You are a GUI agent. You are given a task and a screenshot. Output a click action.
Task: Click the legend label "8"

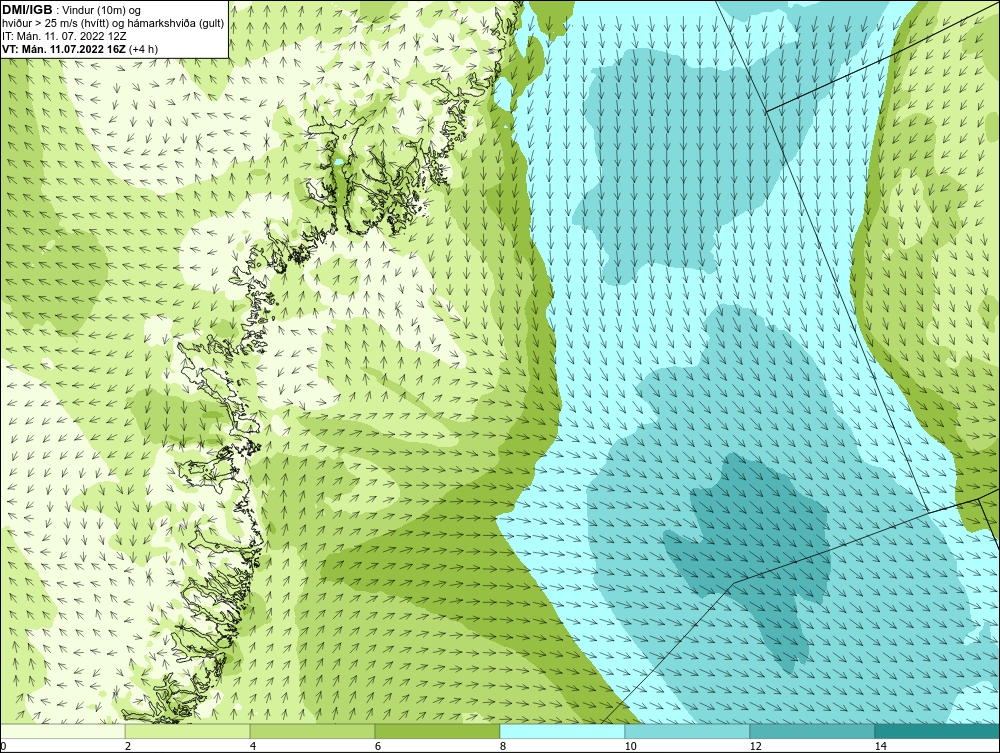click(x=503, y=746)
